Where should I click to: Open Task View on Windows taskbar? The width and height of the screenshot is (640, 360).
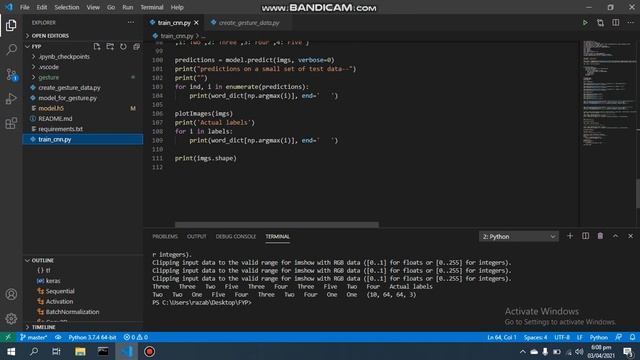56,351
